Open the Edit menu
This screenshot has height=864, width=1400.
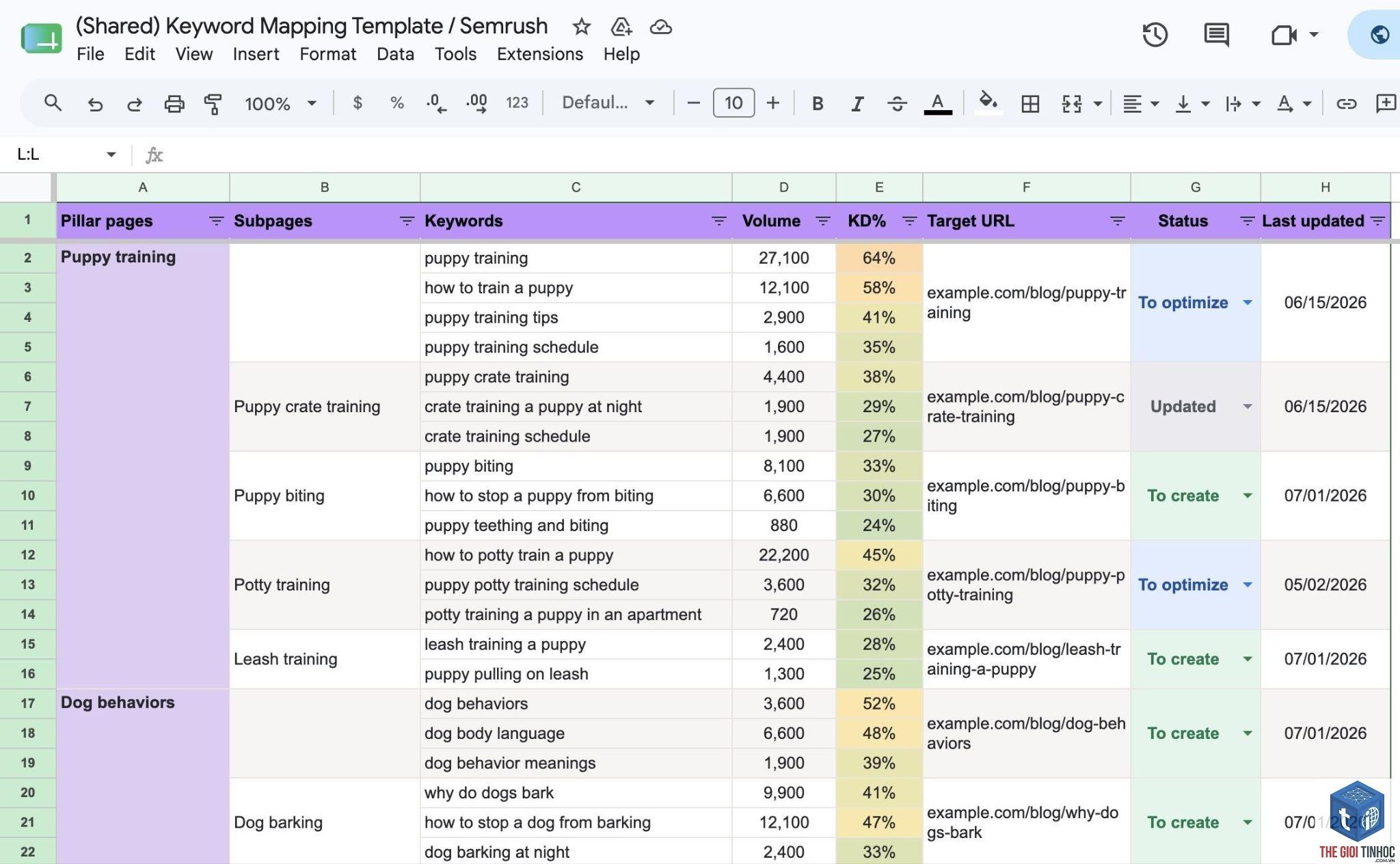(139, 54)
